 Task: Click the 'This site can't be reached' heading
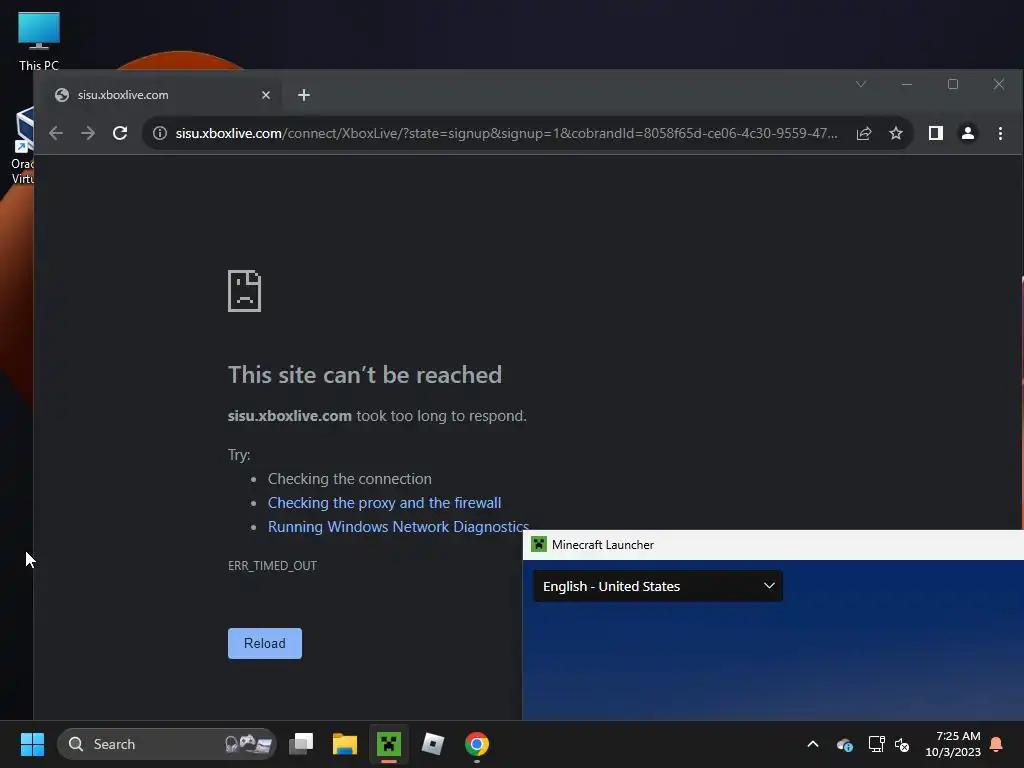click(x=365, y=375)
